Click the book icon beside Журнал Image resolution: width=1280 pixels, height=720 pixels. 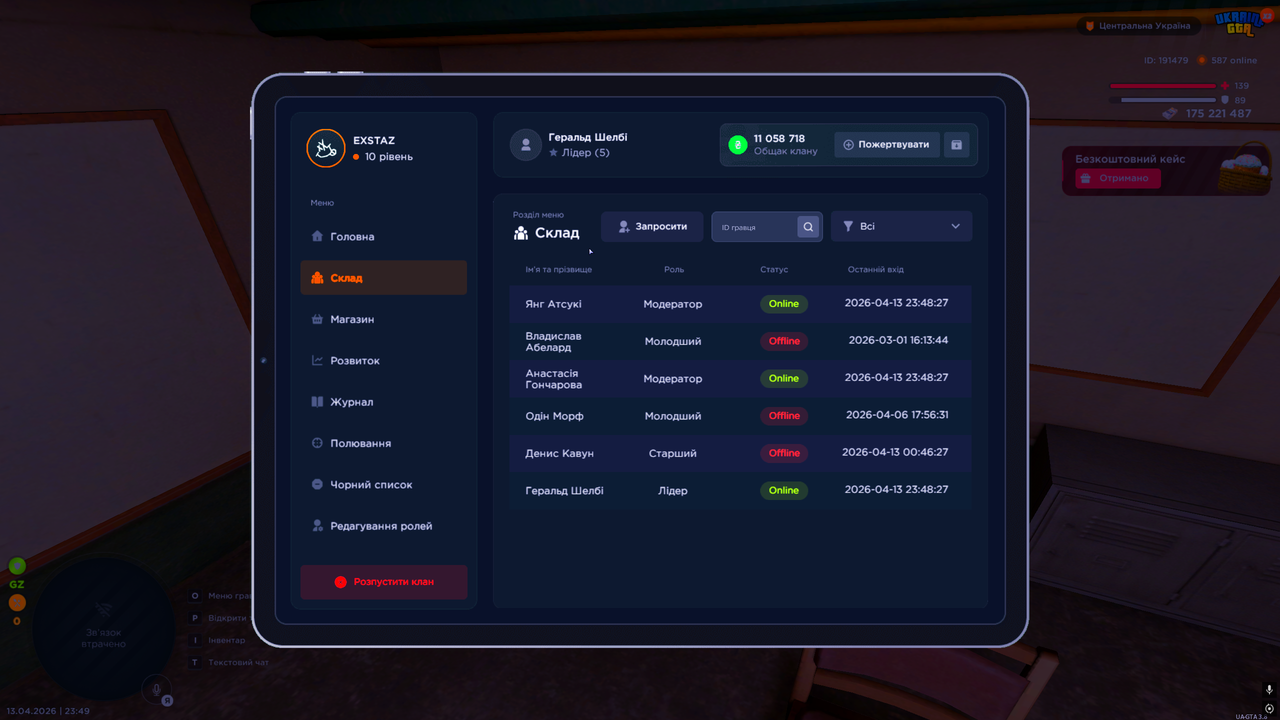tap(318, 402)
